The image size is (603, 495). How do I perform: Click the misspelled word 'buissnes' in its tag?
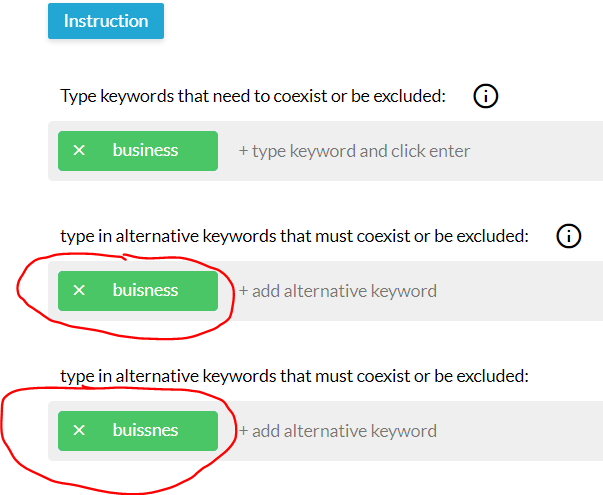click(x=145, y=430)
